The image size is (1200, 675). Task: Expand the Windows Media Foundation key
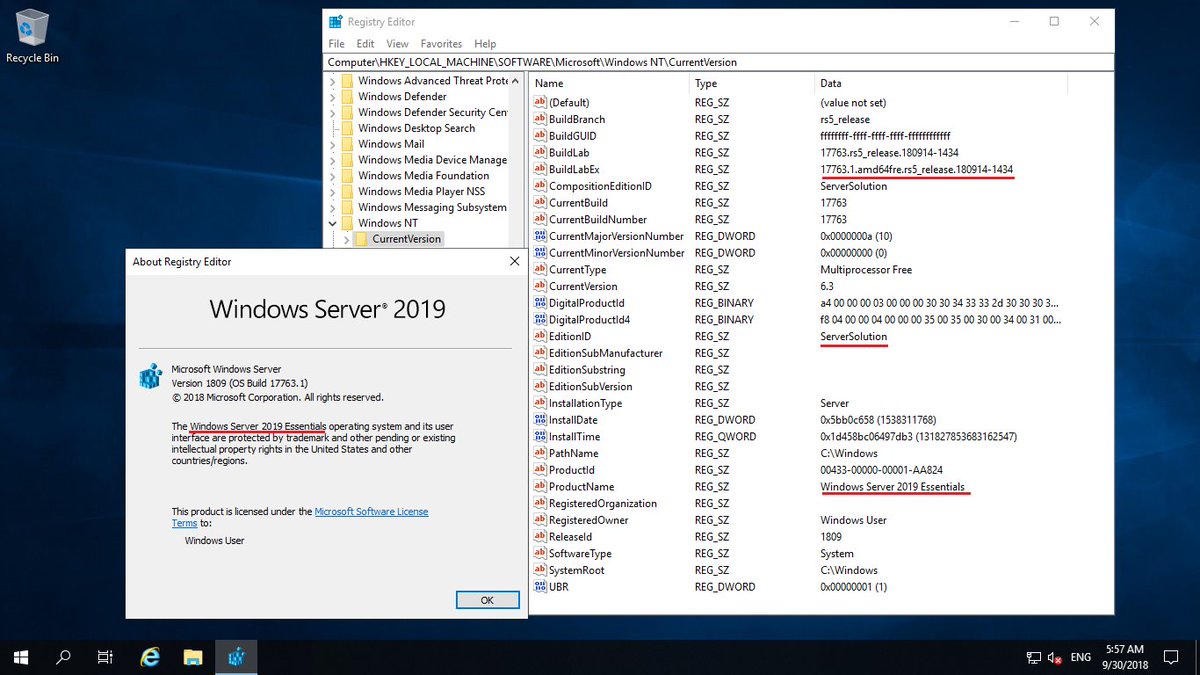(333, 176)
